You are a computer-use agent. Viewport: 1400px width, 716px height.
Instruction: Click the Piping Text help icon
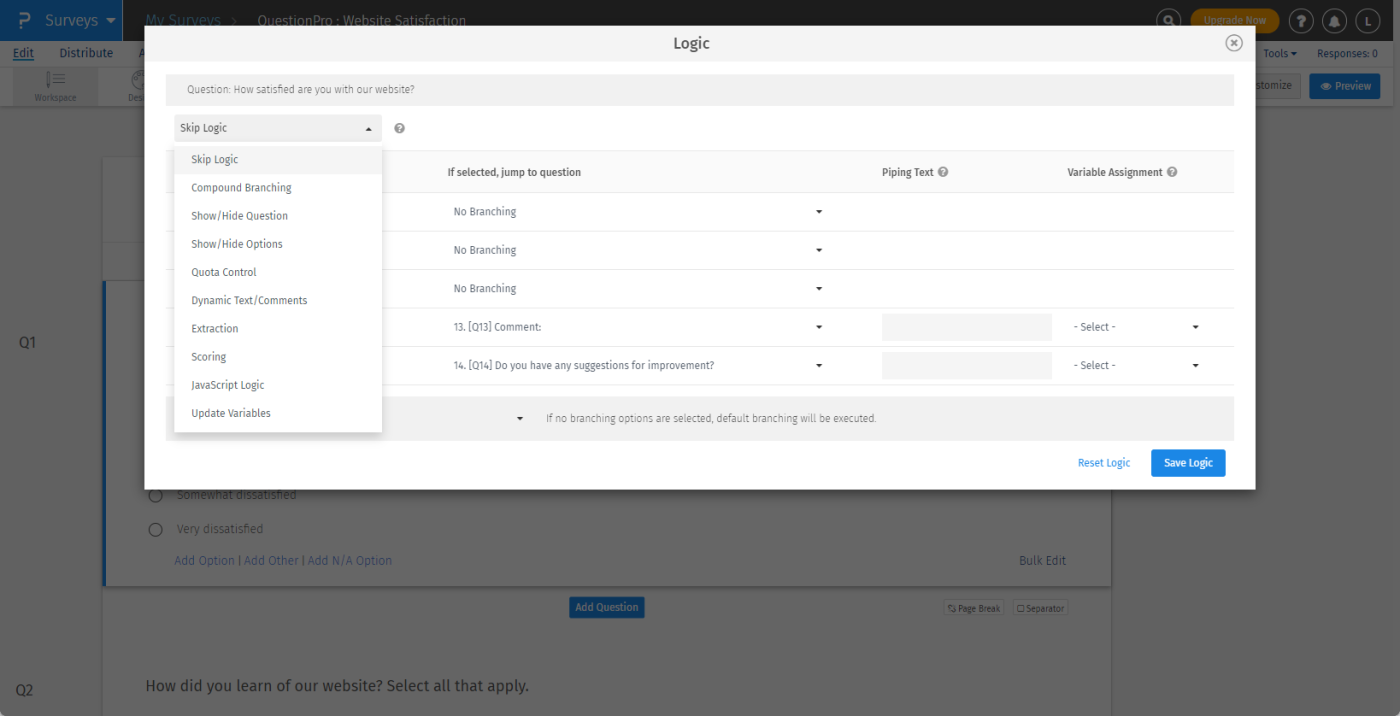tap(943, 172)
